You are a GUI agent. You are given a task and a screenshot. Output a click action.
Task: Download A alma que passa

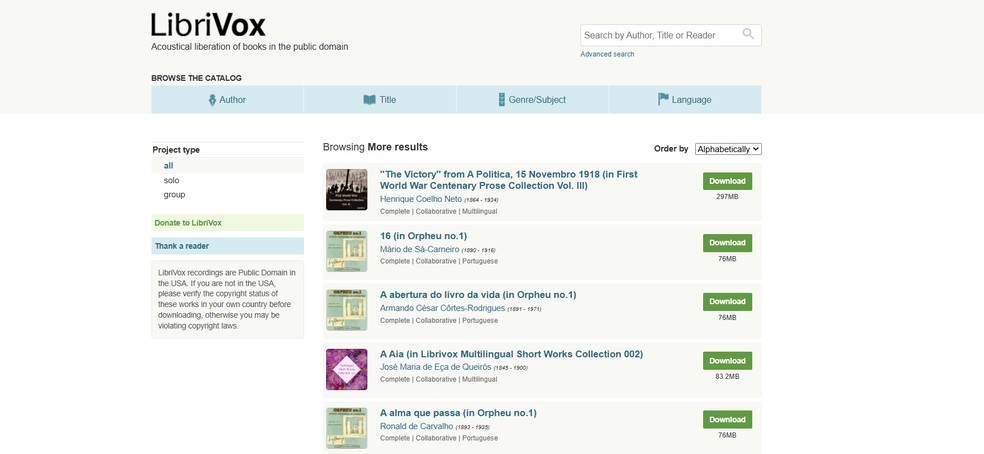[x=727, y=420]
